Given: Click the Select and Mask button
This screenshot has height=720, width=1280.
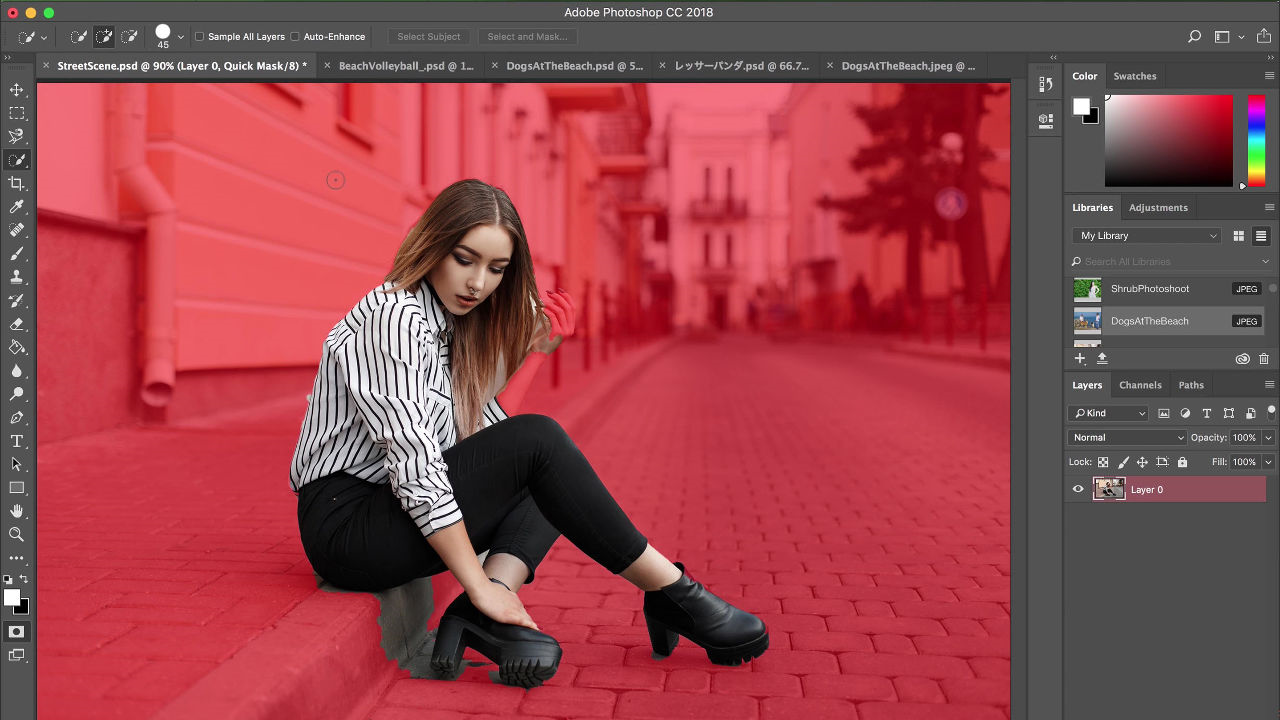Looking at the screenshot, I should (x=527, y=37).
